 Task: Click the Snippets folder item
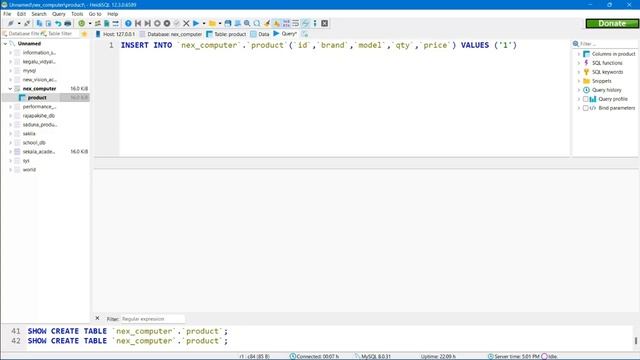point(602,81)
